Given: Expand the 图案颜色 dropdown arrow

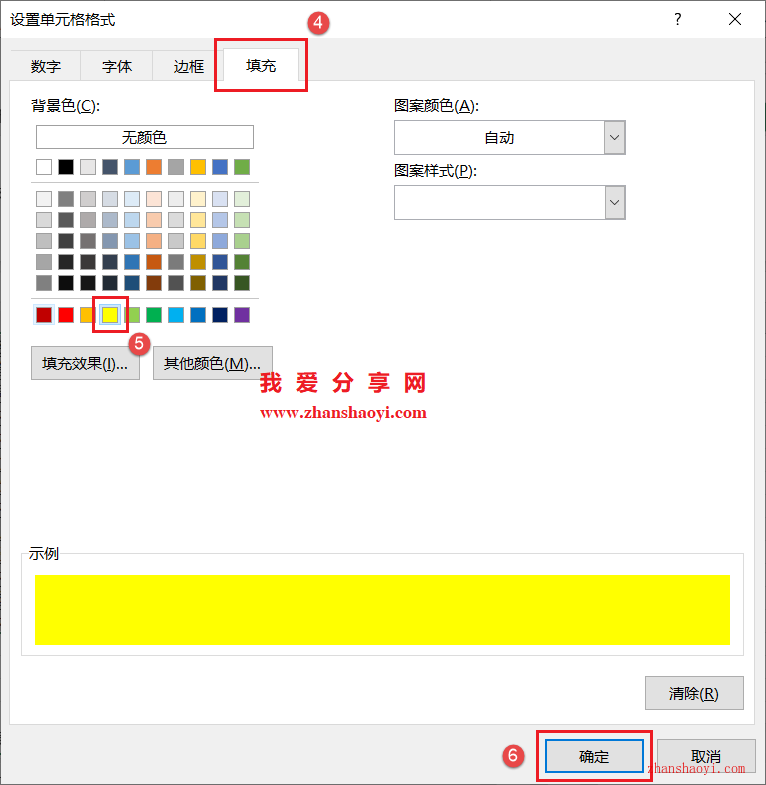Looking at the screenshot, I should tap(615, 138).
